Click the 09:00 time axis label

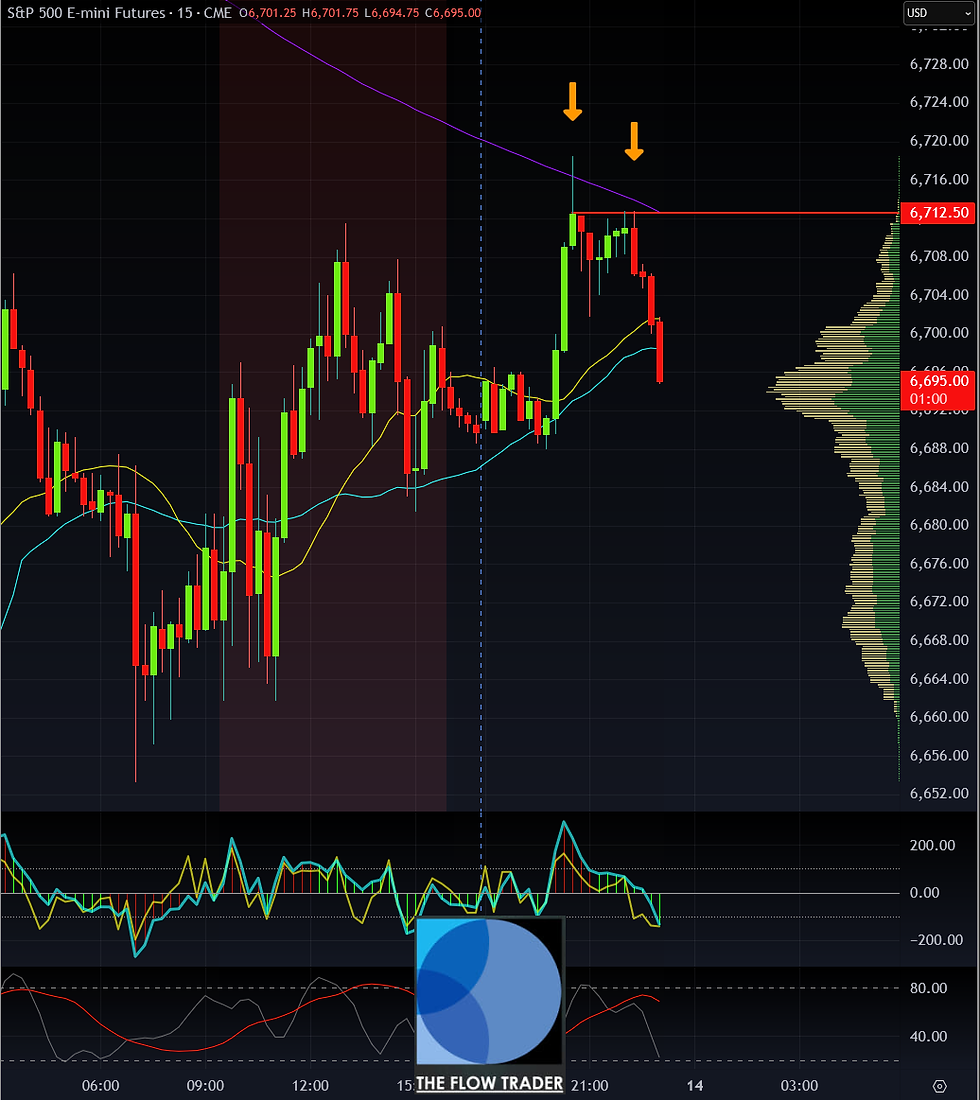click(x=205, y=1085)
